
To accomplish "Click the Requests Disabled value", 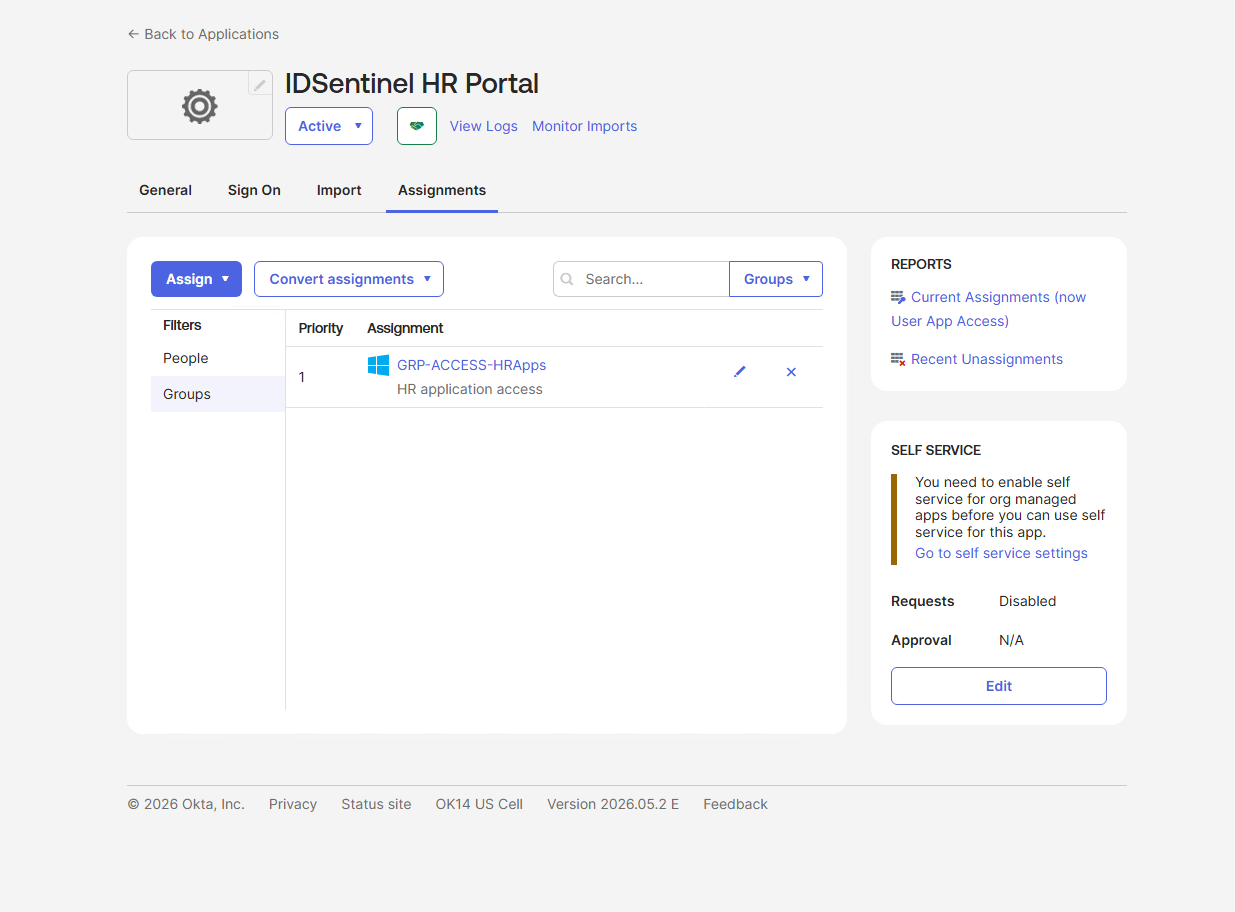I will pyautogui.click(x=1027, y=601).
